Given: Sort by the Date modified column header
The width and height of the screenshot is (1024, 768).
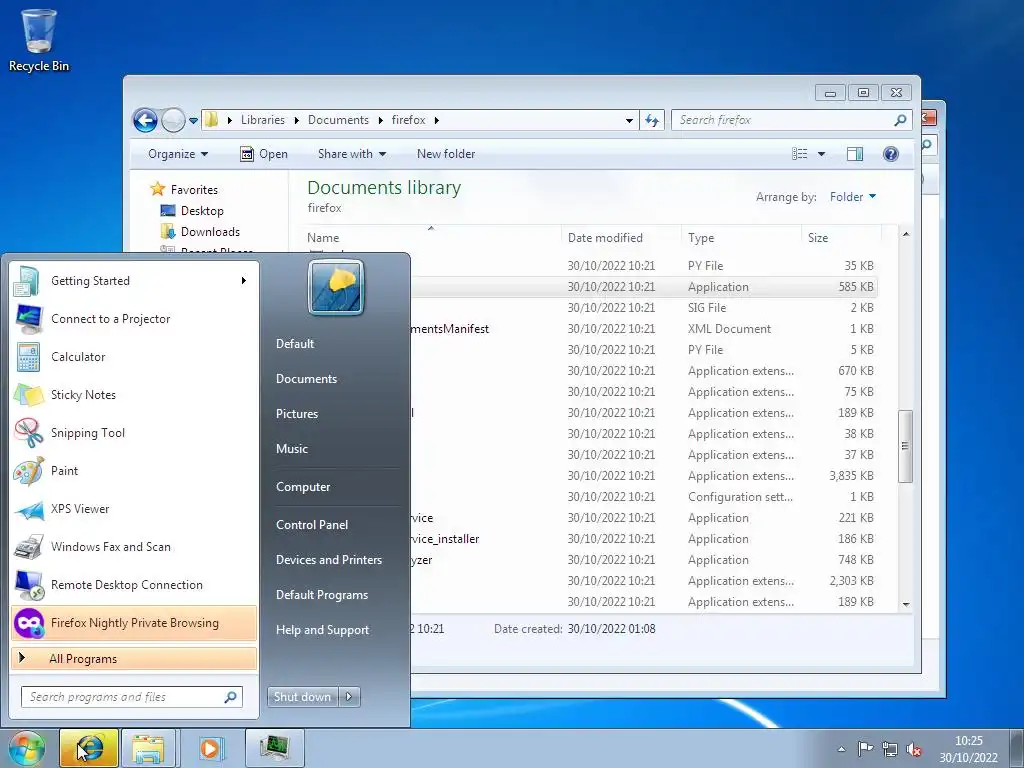Looking at the screenshot, I should tap(621, 238).
